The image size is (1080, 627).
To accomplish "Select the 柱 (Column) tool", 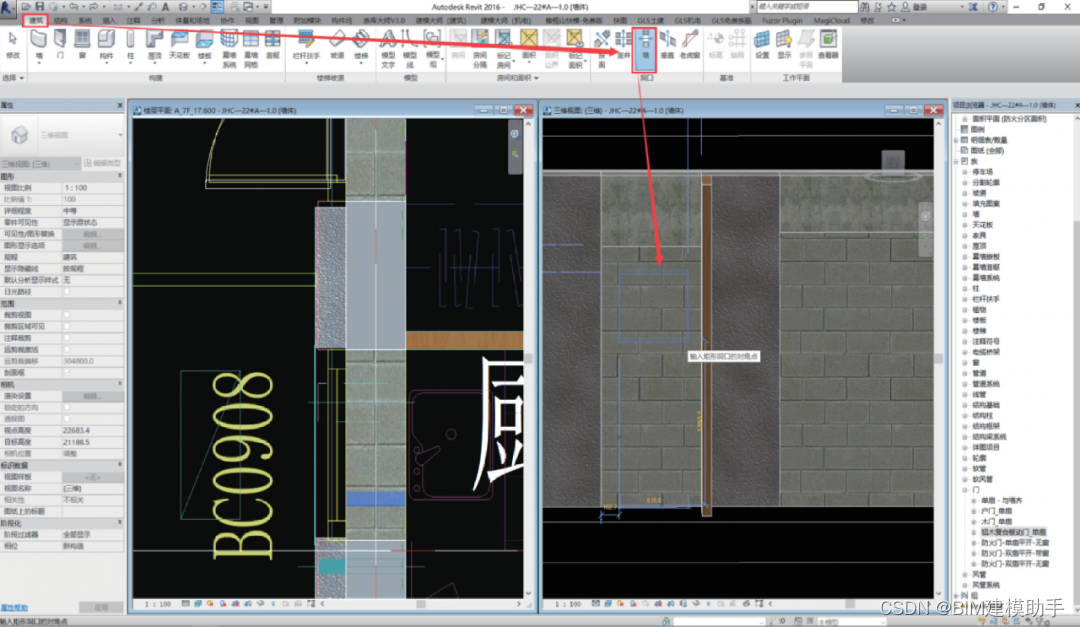I will (130, 45).
